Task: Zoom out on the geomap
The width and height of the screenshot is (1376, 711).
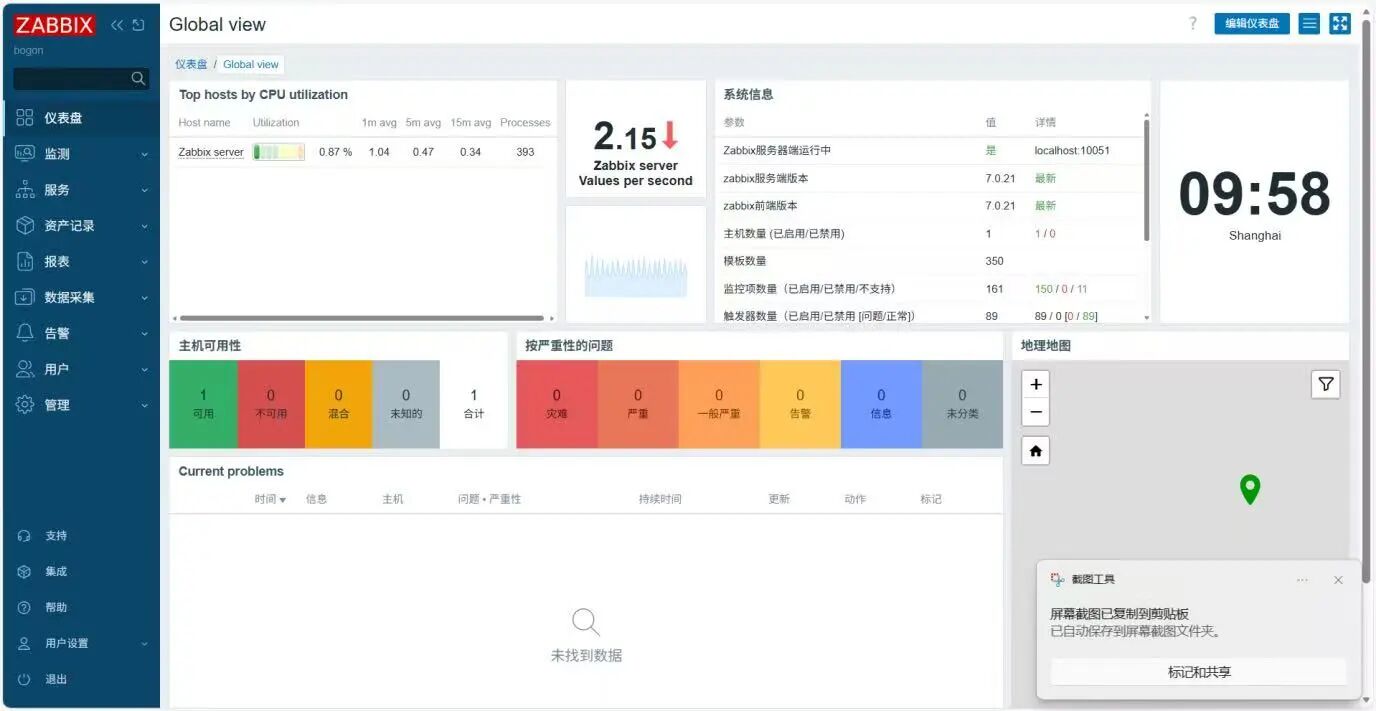Action: (1036, 411)
